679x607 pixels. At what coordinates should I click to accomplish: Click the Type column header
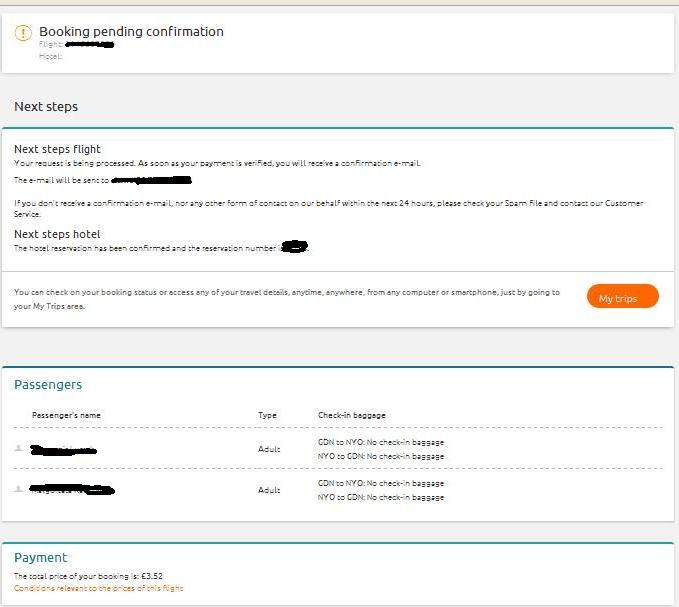coord(267,415)
